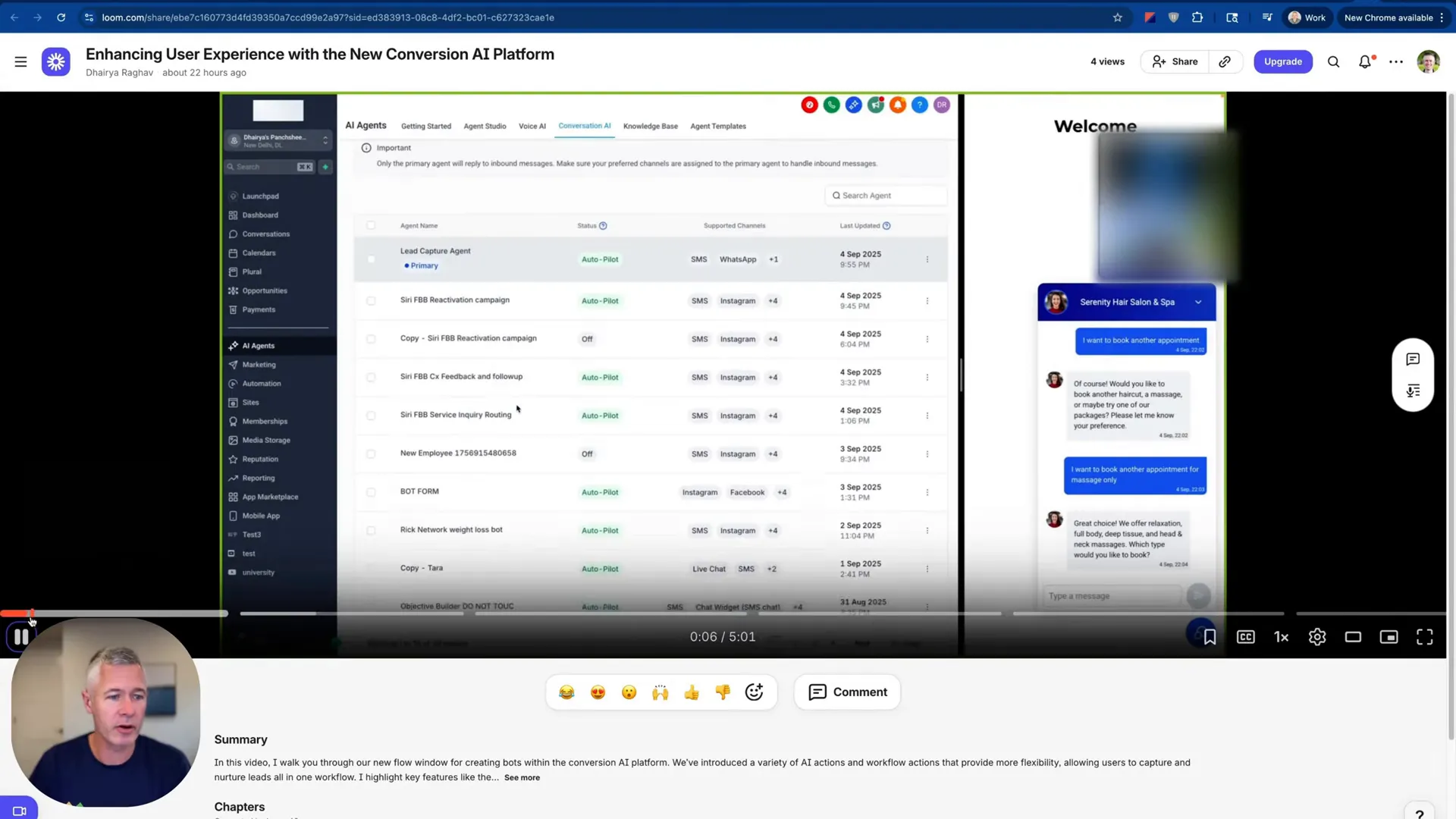Click the presenter camera bubble thumbnail
The image size is (1456, 819).
105,711
